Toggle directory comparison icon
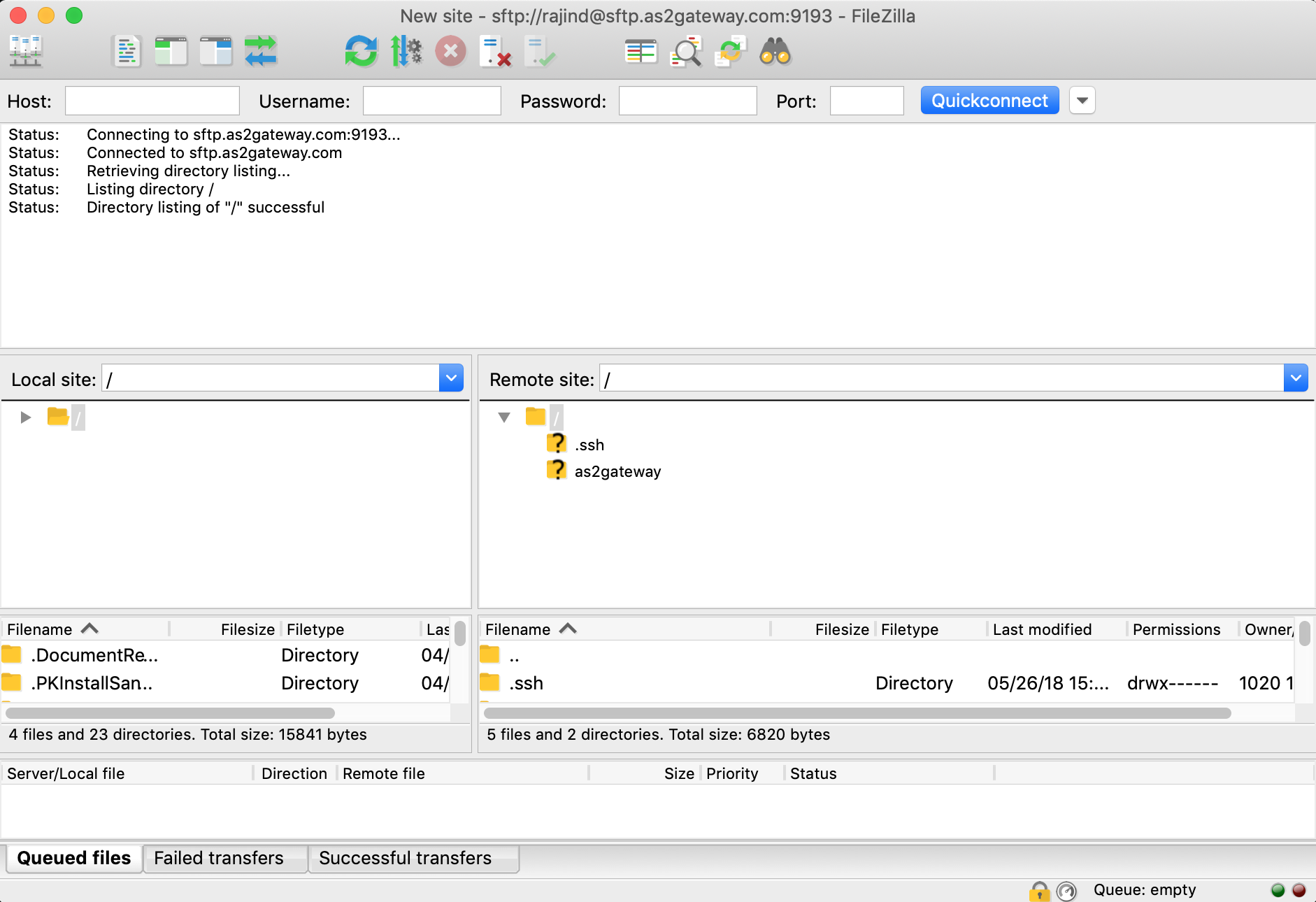 tap(686, 52)
